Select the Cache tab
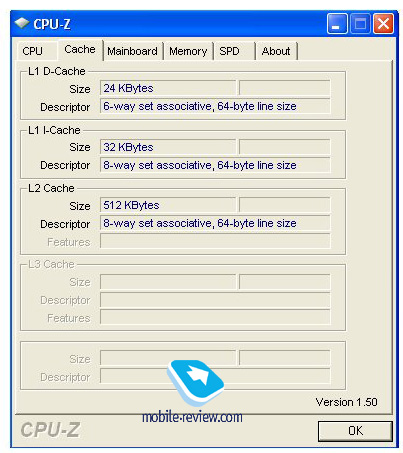The height and width of the screenshot is (453, 403). (x=80, y=50)
